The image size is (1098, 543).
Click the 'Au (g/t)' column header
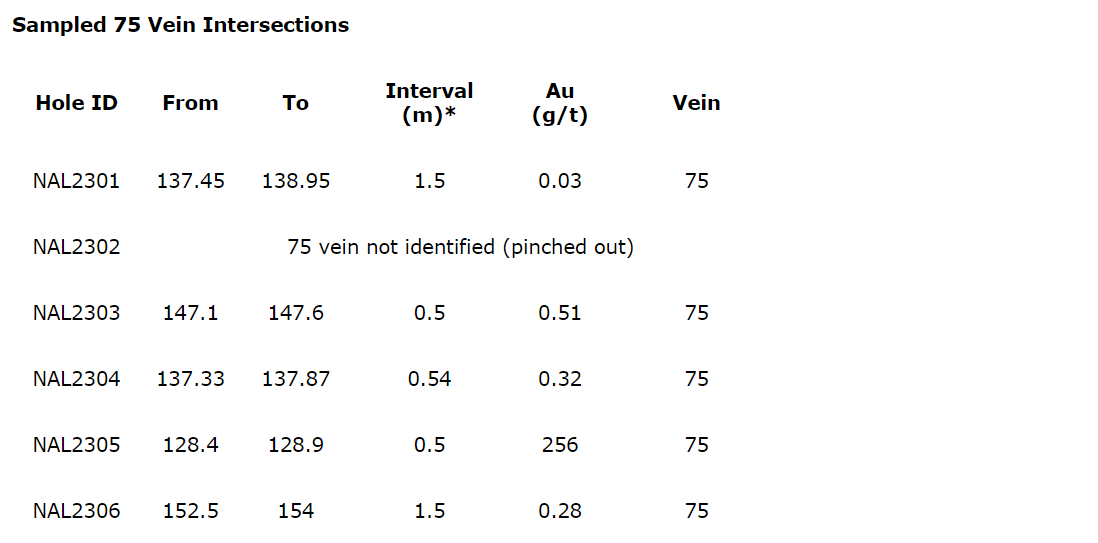point(560,103)
